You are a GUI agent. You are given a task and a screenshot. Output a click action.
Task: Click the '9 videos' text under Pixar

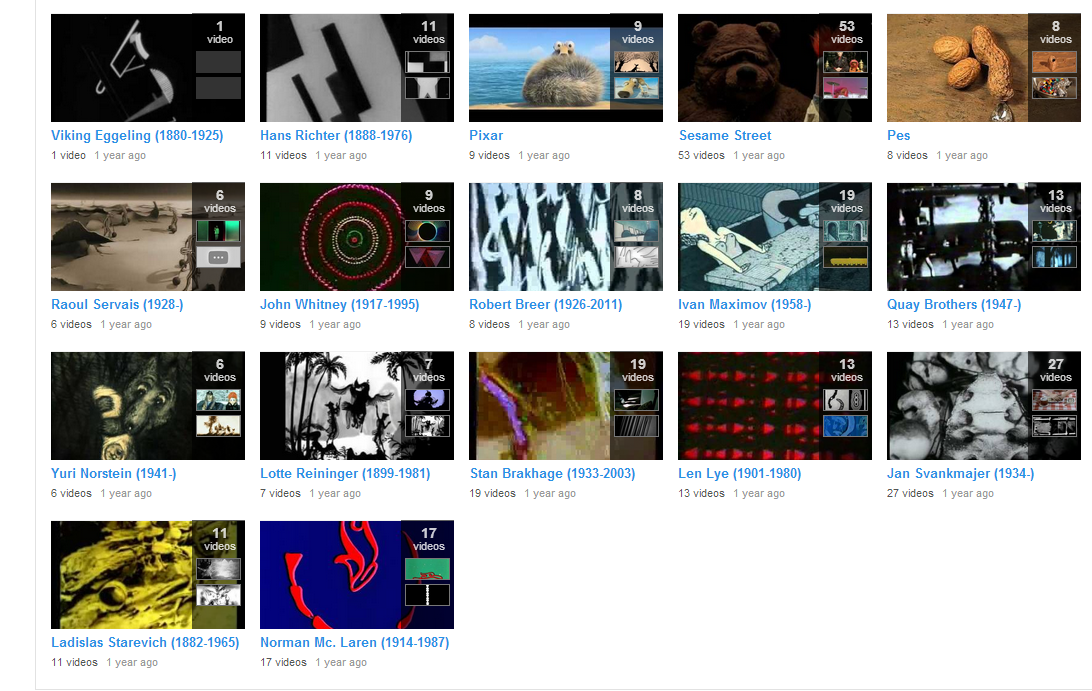(x=490, y=155)
